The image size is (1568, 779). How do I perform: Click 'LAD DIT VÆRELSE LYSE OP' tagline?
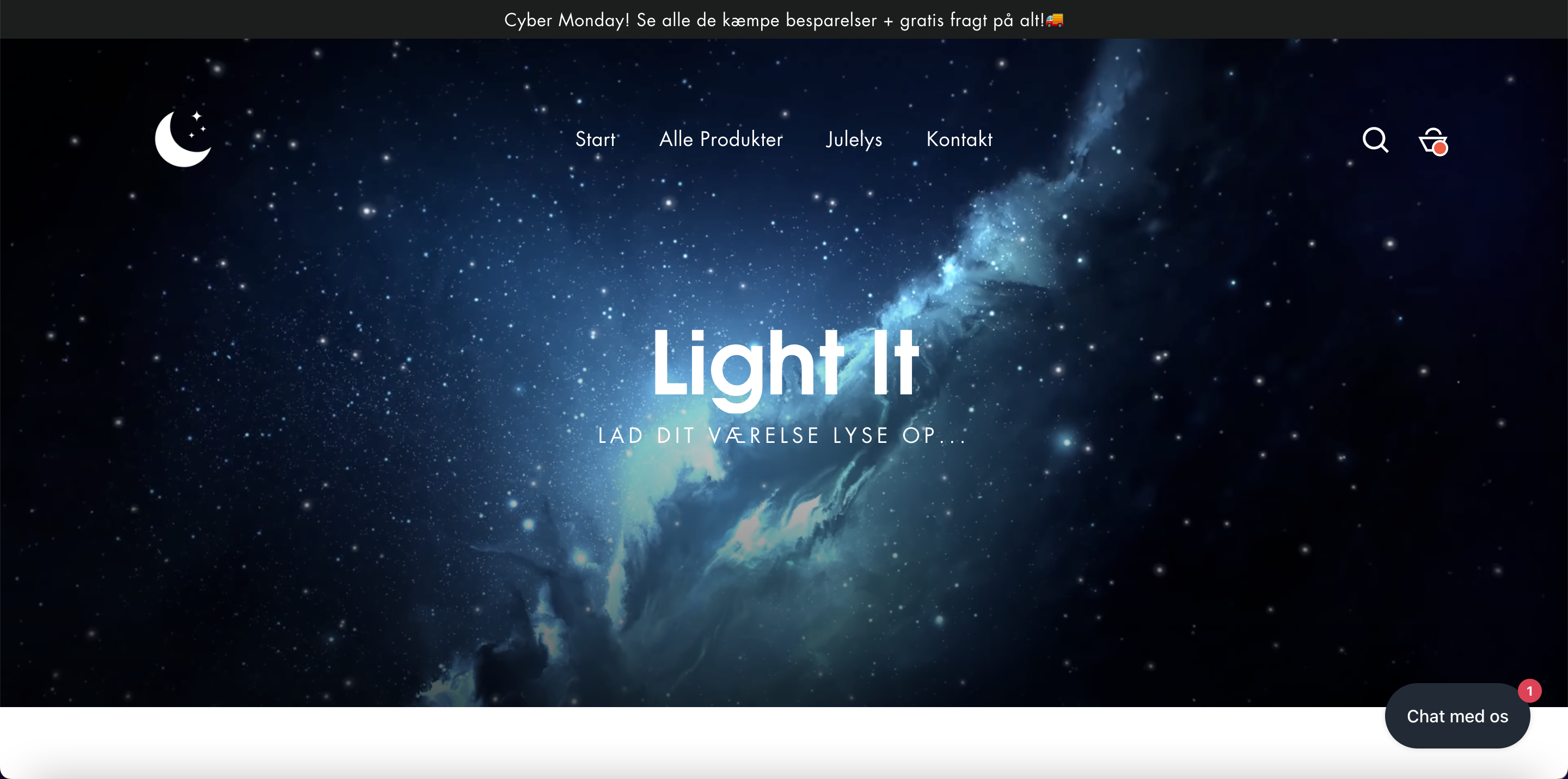pos(767,435)
